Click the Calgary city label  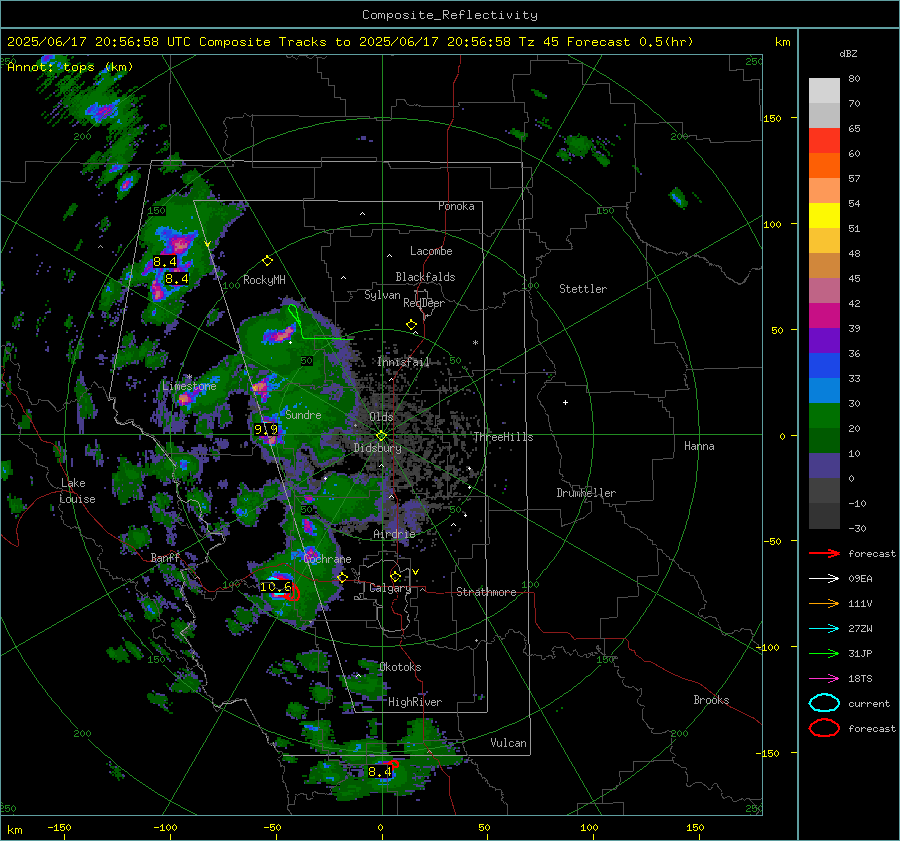pos(390,588)
